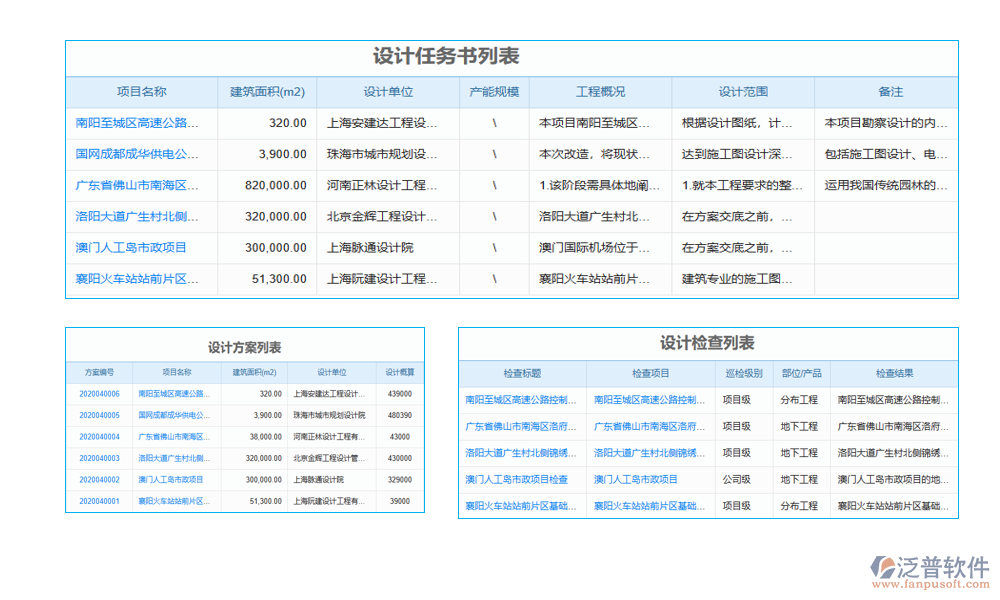
Task: Open check title 洛阳大道广生村北侧锦绣... link
Action: coord(519,452)
